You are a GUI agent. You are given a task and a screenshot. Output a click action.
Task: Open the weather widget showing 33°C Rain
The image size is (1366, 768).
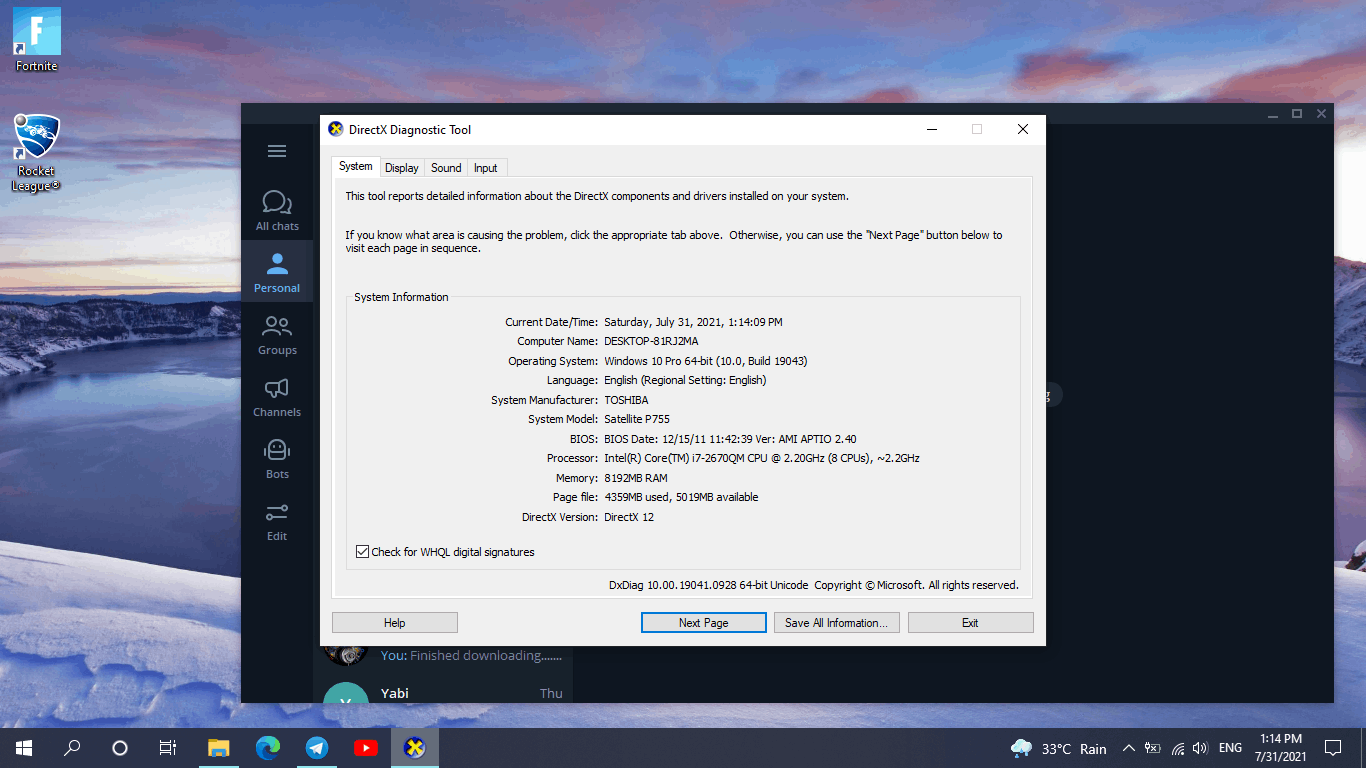point(1059,748)
